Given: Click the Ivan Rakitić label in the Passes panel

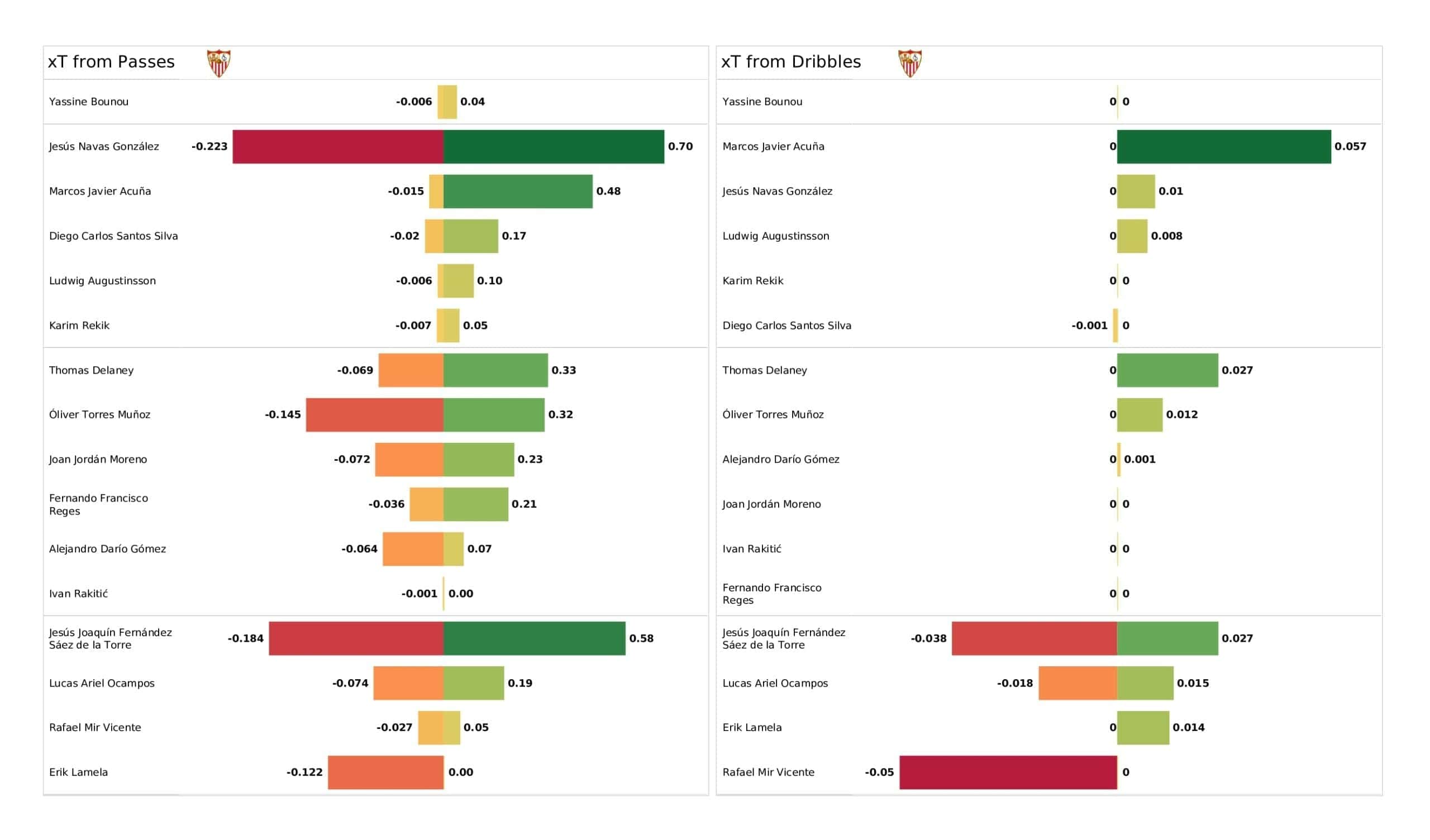Looking at the screenshot, I should click(x=78, y=594).
